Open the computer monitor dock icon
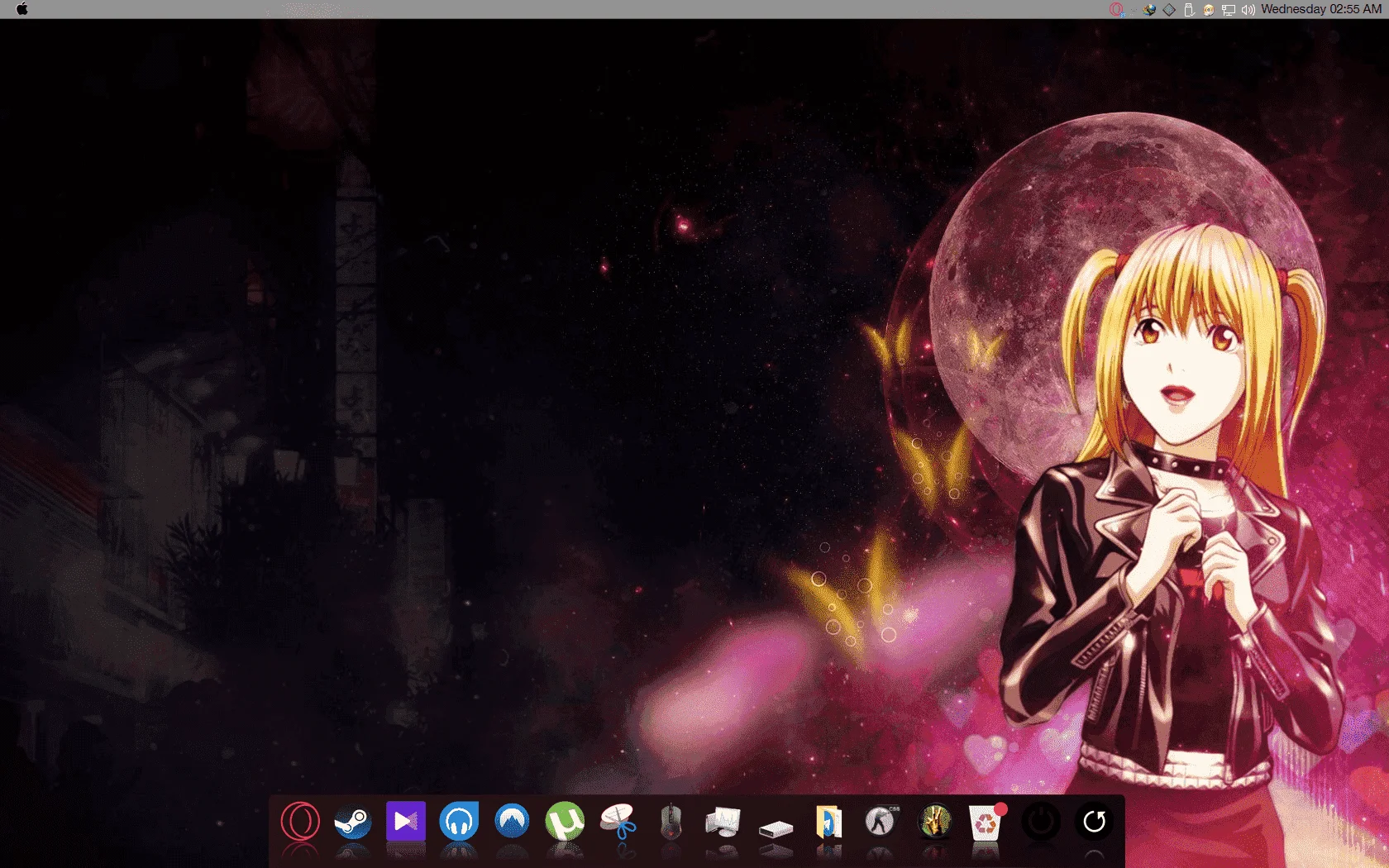Viewport: 1389px width, 868px height. [x=723, y=822]
